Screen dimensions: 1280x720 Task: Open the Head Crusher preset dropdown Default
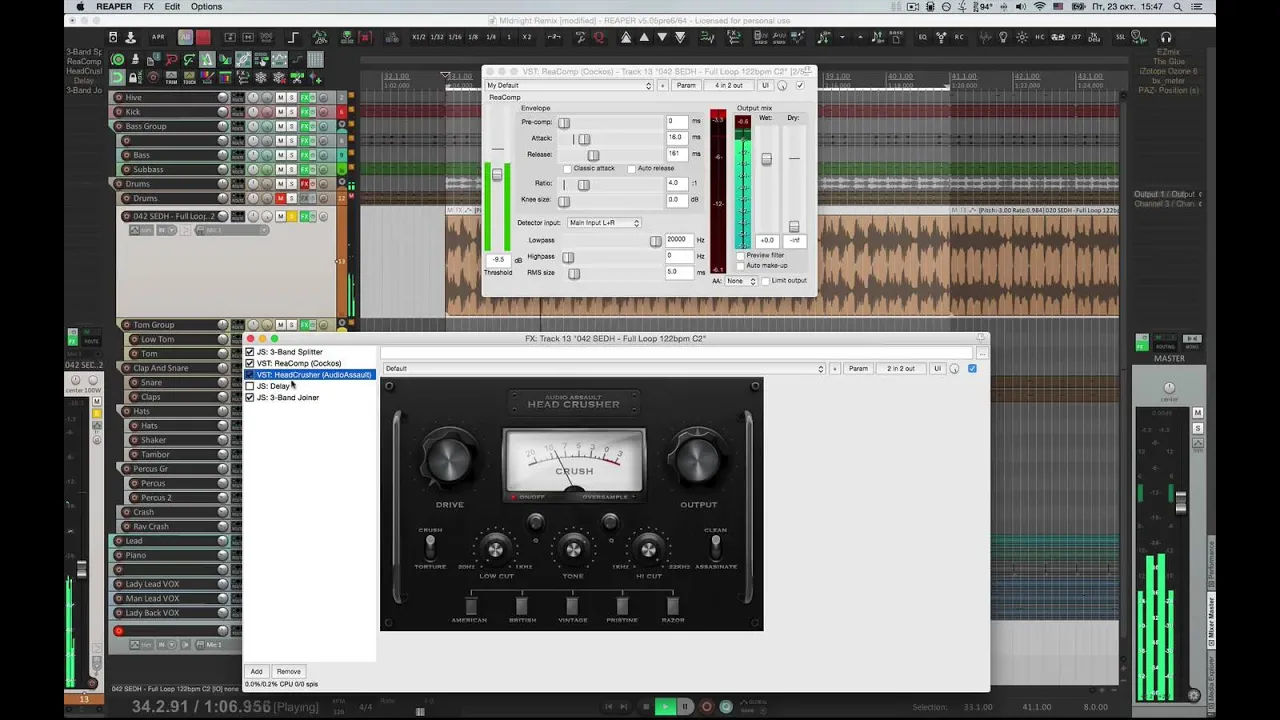pyautogui.click(x=604, y=369)
